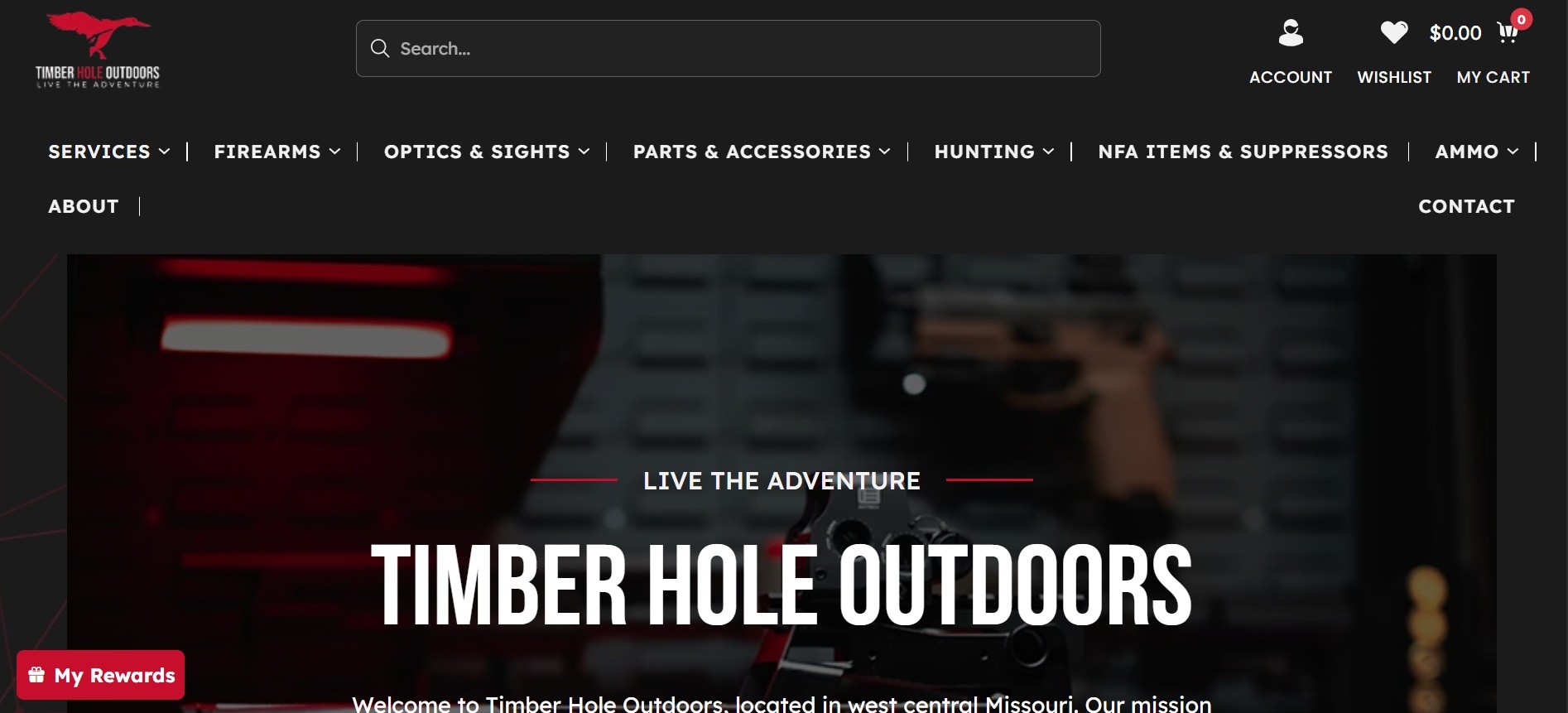Focus the Search input field
1568x713 pixels.
tap(729, 48)
